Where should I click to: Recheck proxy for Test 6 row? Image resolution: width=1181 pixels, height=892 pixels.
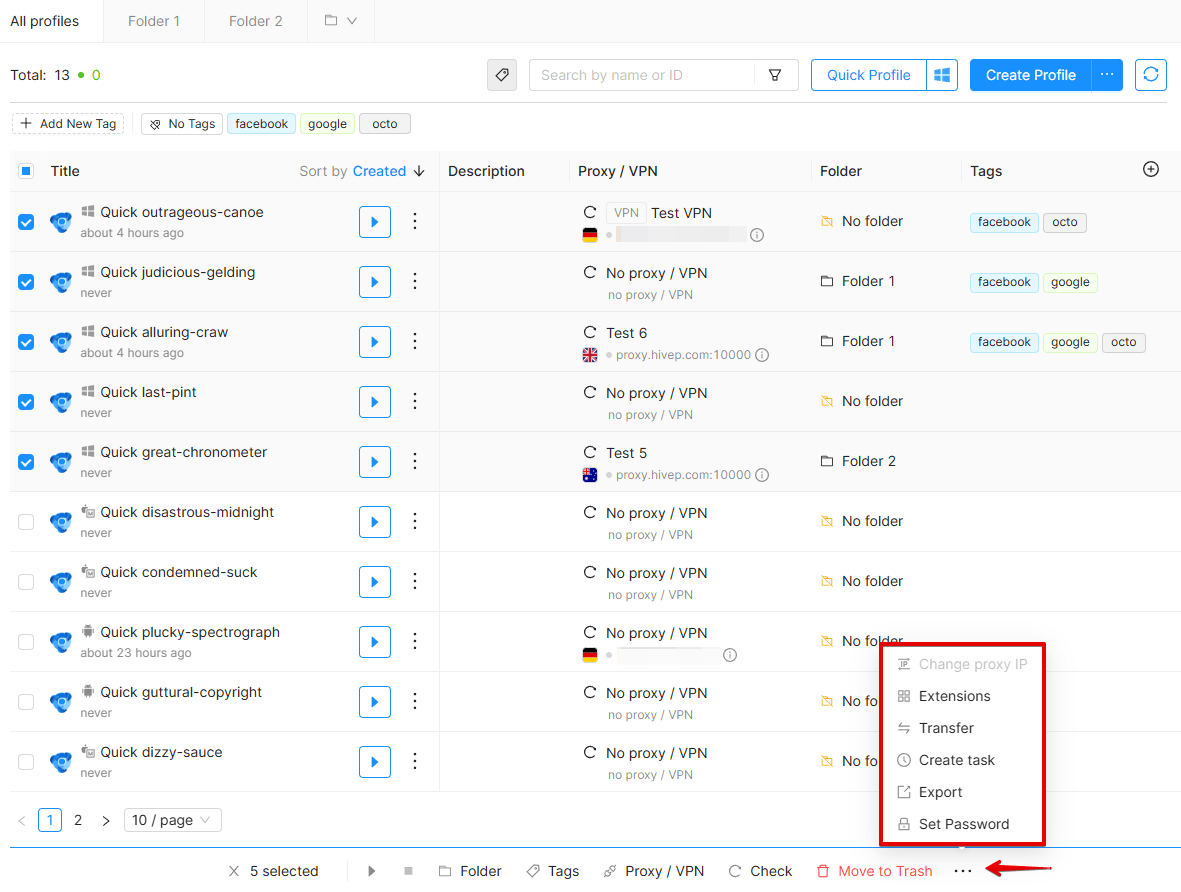[x=590, y=332]
